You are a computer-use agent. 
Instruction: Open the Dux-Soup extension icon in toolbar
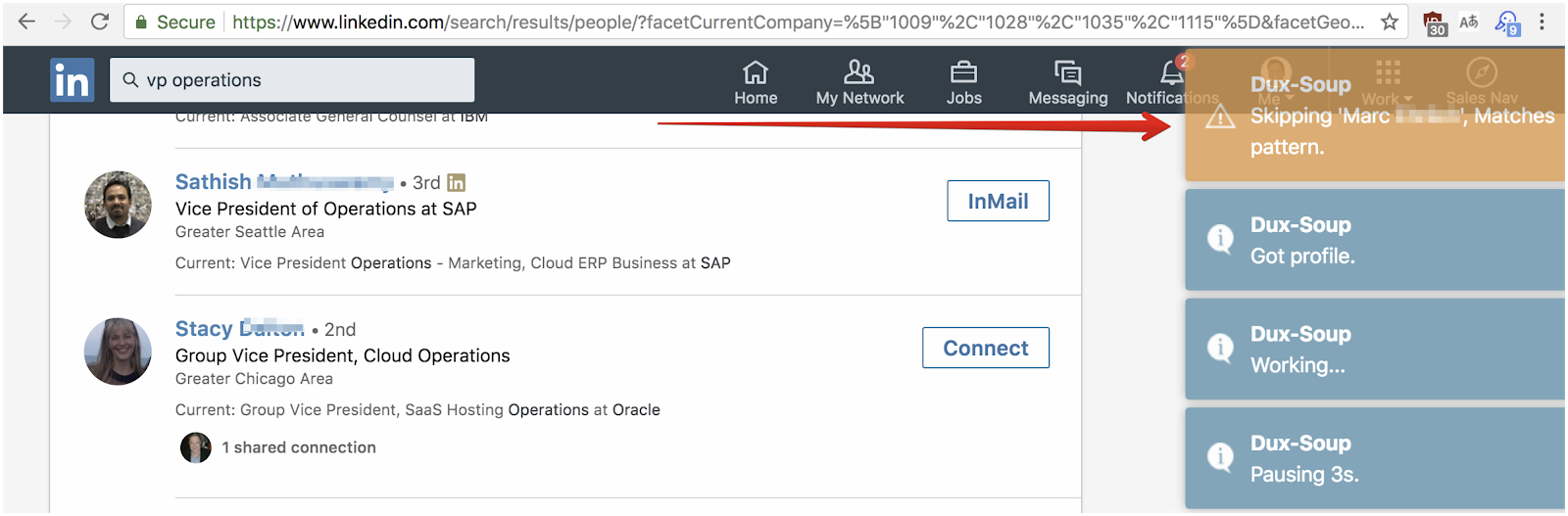(x=1507, y=23)
